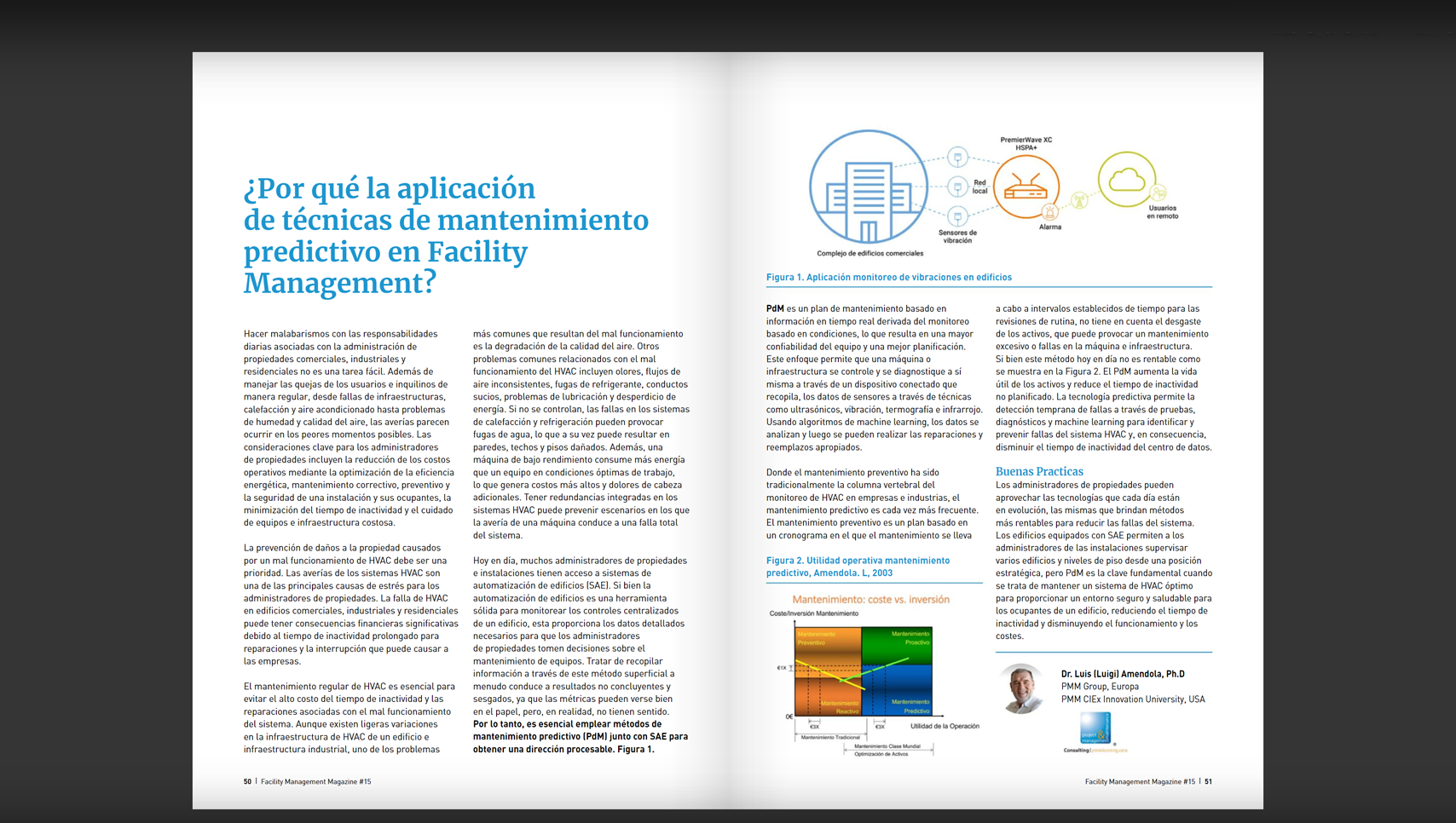1456x823 pixels.
Task: Click the green Mantenimiento Proactivo chart quadrant
Action: click(x=897, y=645)
